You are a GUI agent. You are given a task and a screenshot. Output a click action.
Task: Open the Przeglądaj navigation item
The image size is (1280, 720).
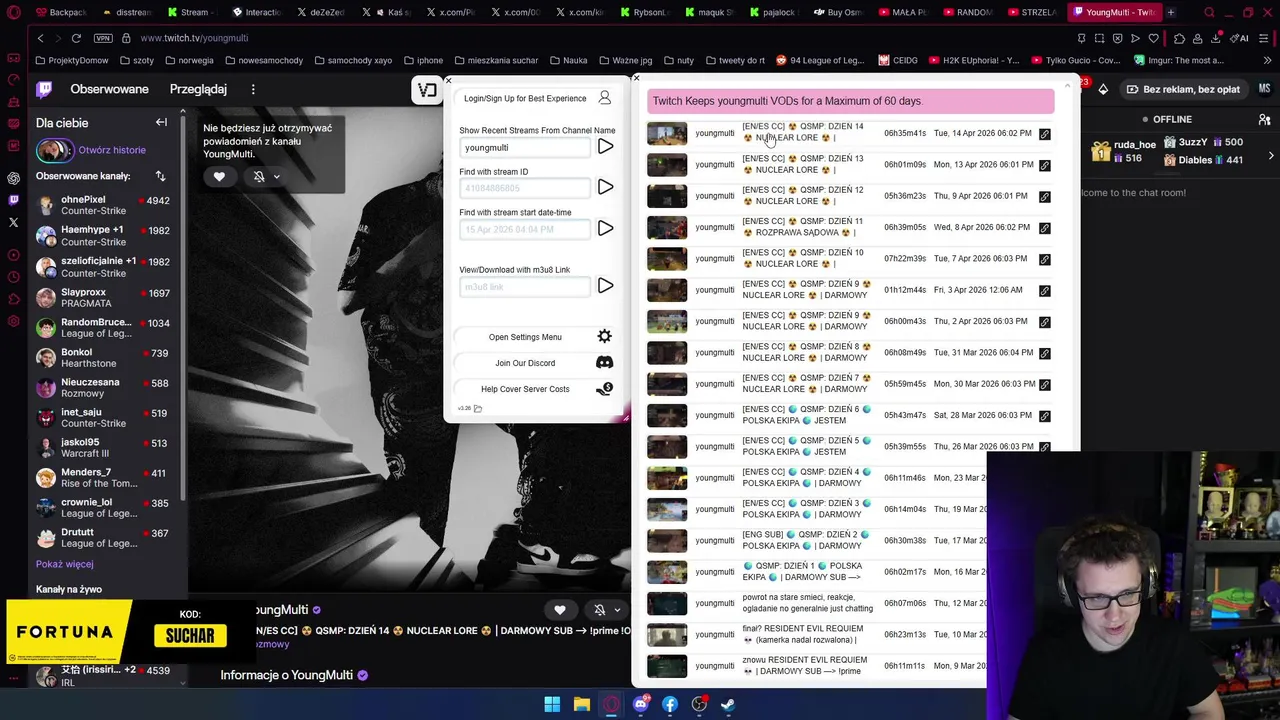[x=198, y=89]
